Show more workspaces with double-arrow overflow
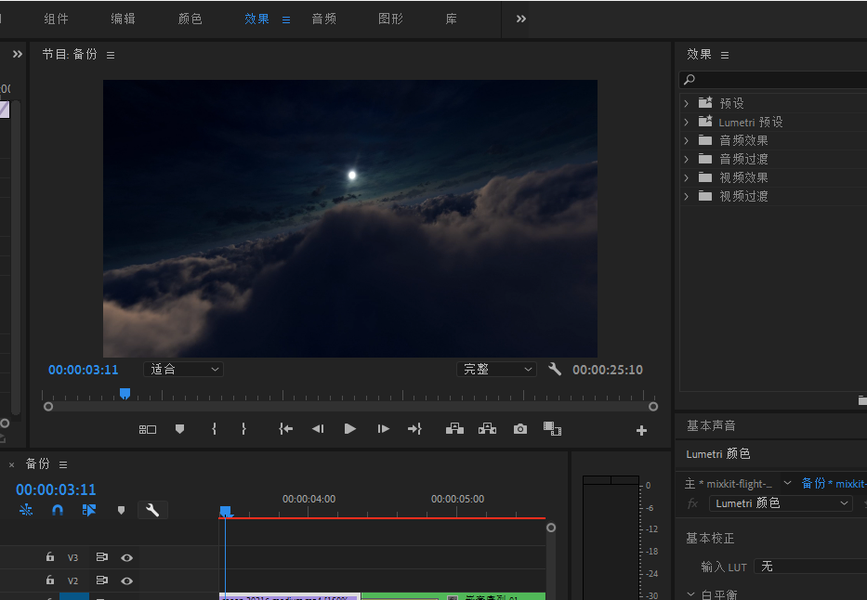The image size is (867, 600). point(521,19)
